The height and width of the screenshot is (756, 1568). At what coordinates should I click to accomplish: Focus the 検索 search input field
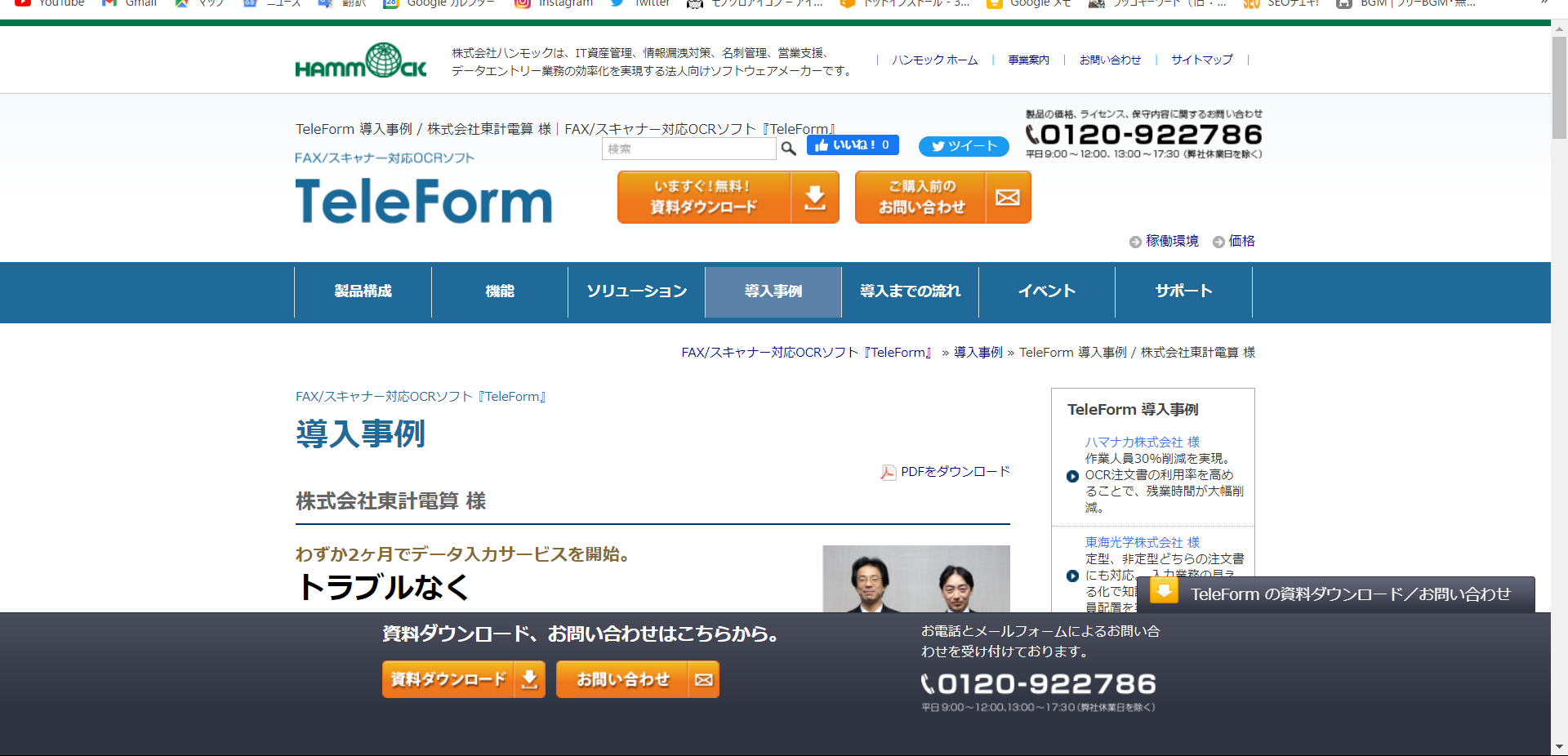688,149
